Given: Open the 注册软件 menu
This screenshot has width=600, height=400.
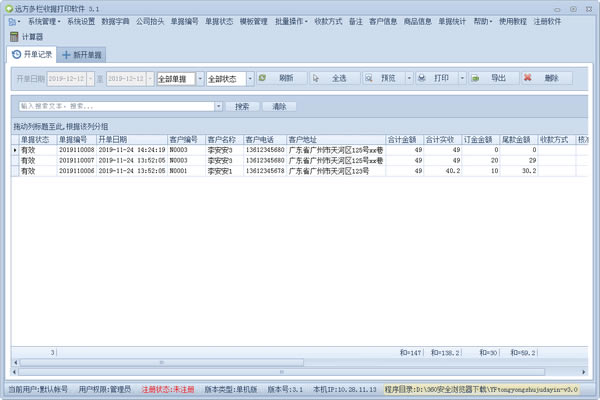Looking at the screenshot, I should pos(547,21).
